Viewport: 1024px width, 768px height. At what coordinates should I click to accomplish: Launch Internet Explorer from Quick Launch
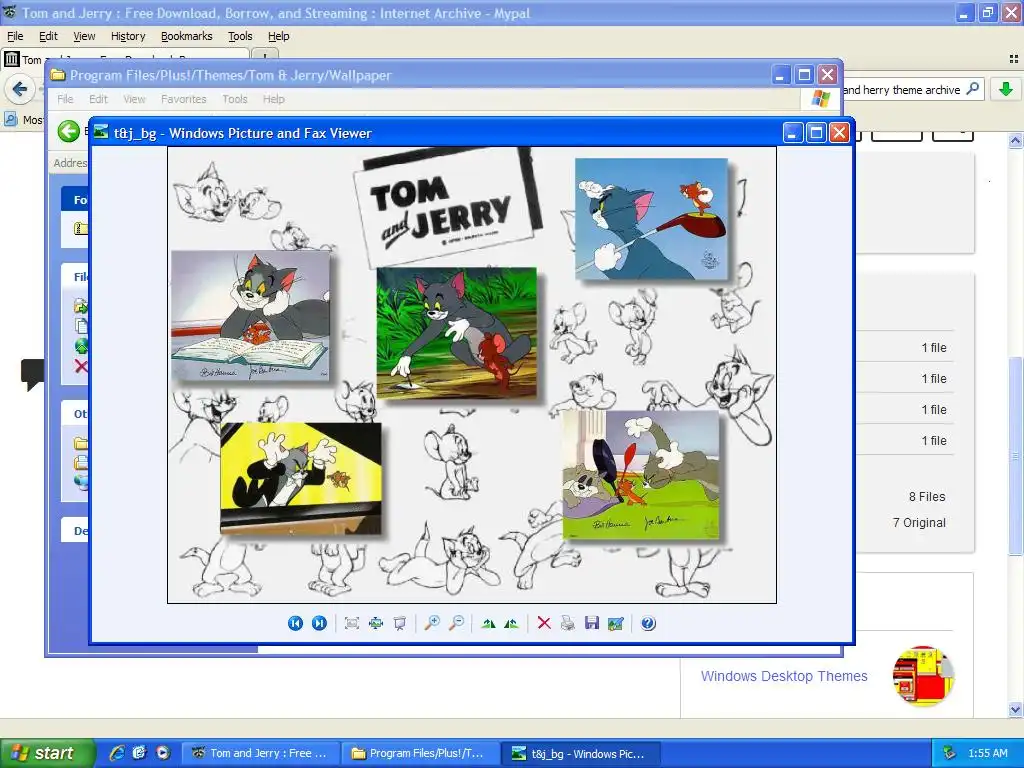point(117,753)
